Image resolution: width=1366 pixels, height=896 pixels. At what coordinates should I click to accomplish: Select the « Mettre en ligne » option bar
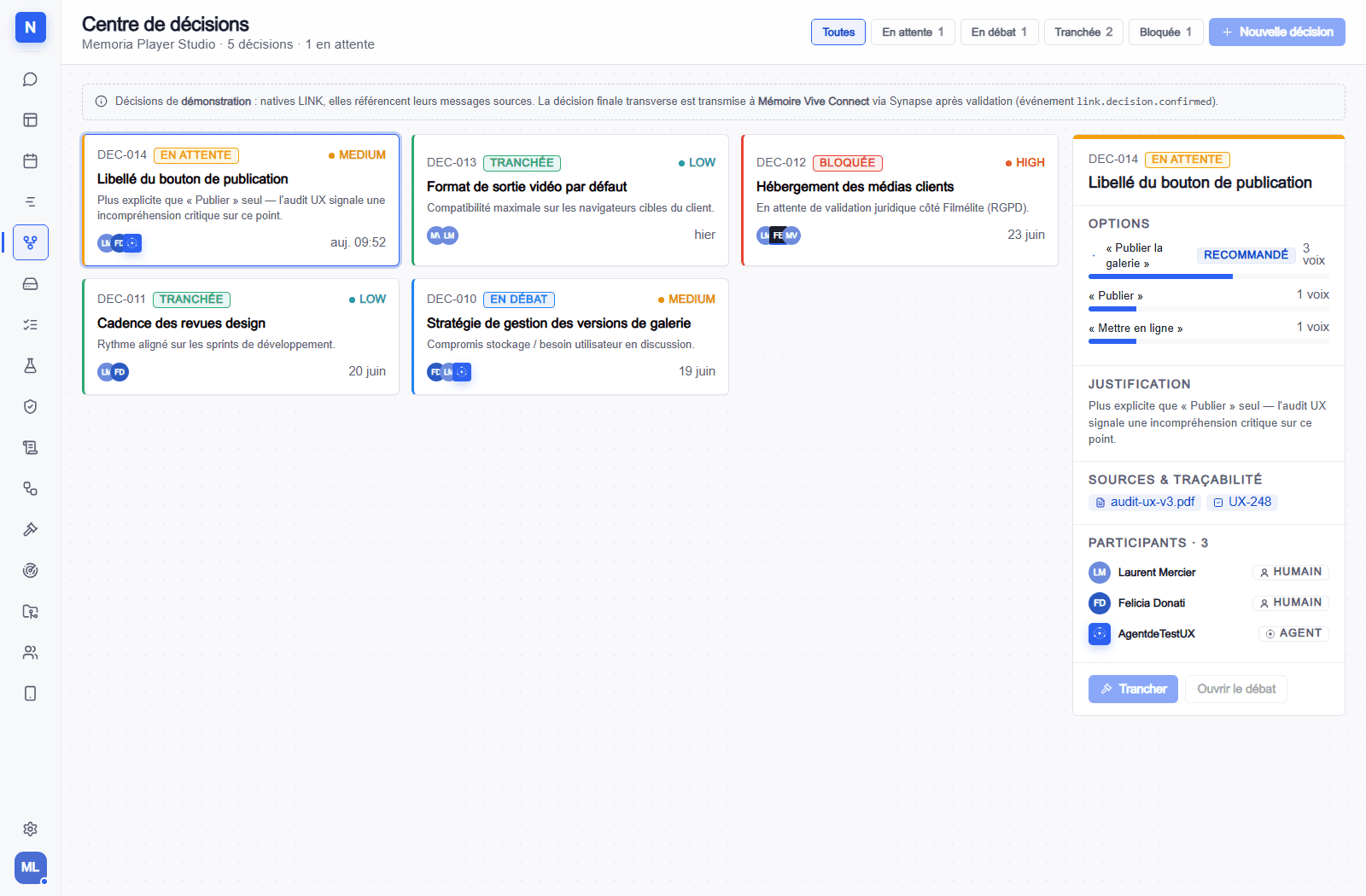(x=1208, y=341)
